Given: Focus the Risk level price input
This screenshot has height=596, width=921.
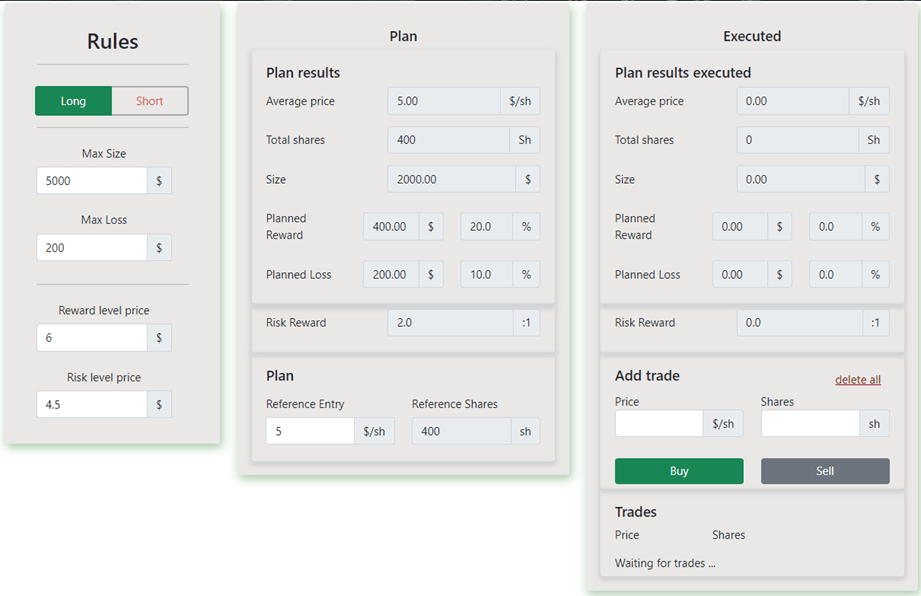Looking at the screenshot, I should pos(92,405).
